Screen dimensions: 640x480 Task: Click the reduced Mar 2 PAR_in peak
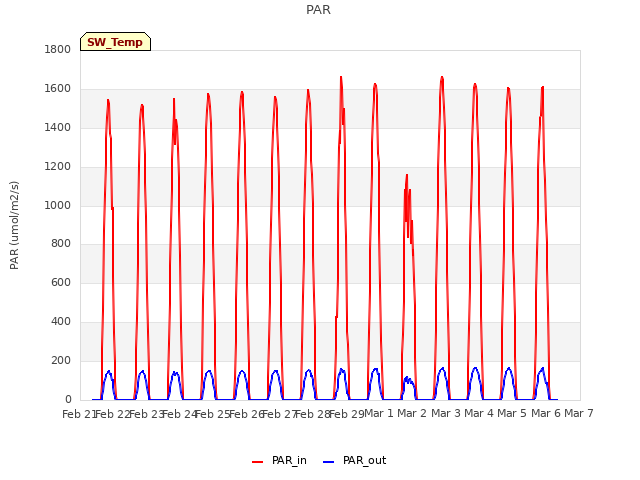tap(407, 176)
